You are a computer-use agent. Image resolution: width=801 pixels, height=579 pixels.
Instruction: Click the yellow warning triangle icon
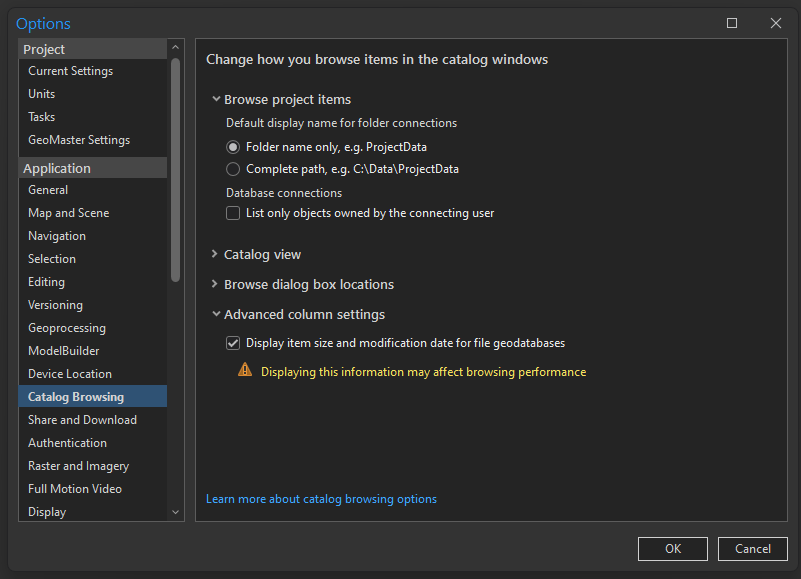[x=245, y=371]
